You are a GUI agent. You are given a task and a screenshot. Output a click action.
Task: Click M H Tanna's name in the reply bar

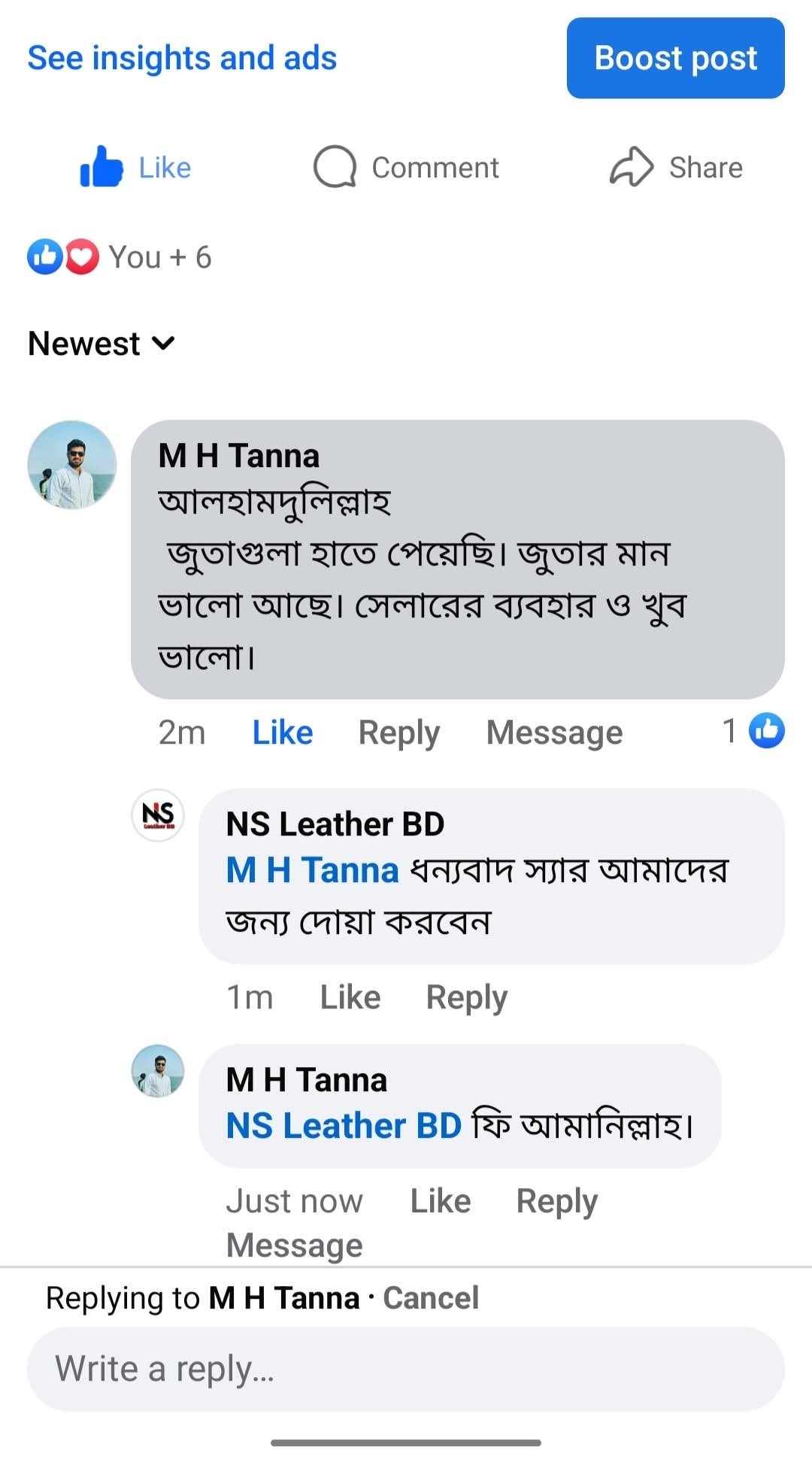click(283, 1297)
